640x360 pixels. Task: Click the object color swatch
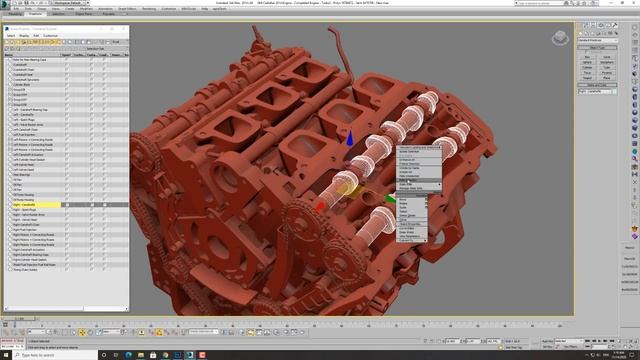(x=614, y=91)
